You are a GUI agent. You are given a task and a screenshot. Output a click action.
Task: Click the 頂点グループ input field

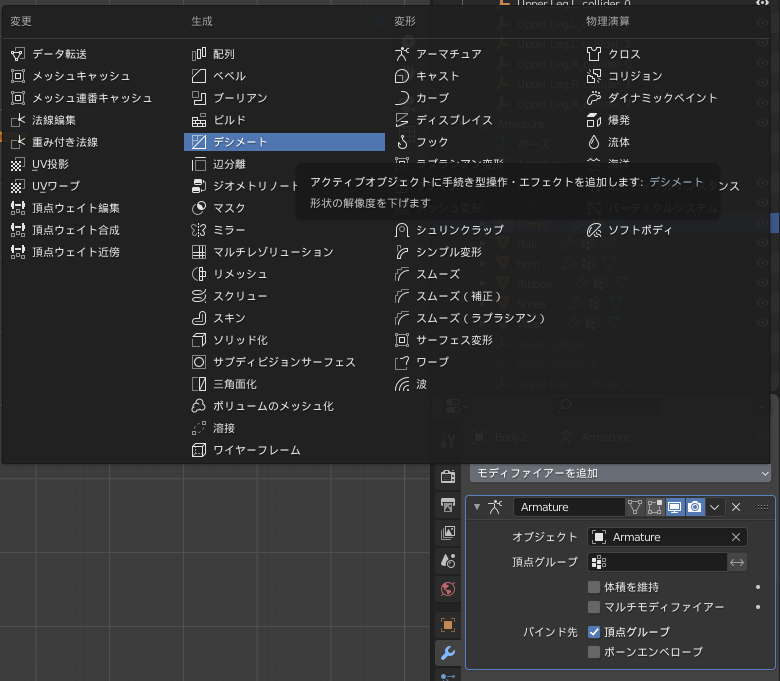(x=657, y=562)
